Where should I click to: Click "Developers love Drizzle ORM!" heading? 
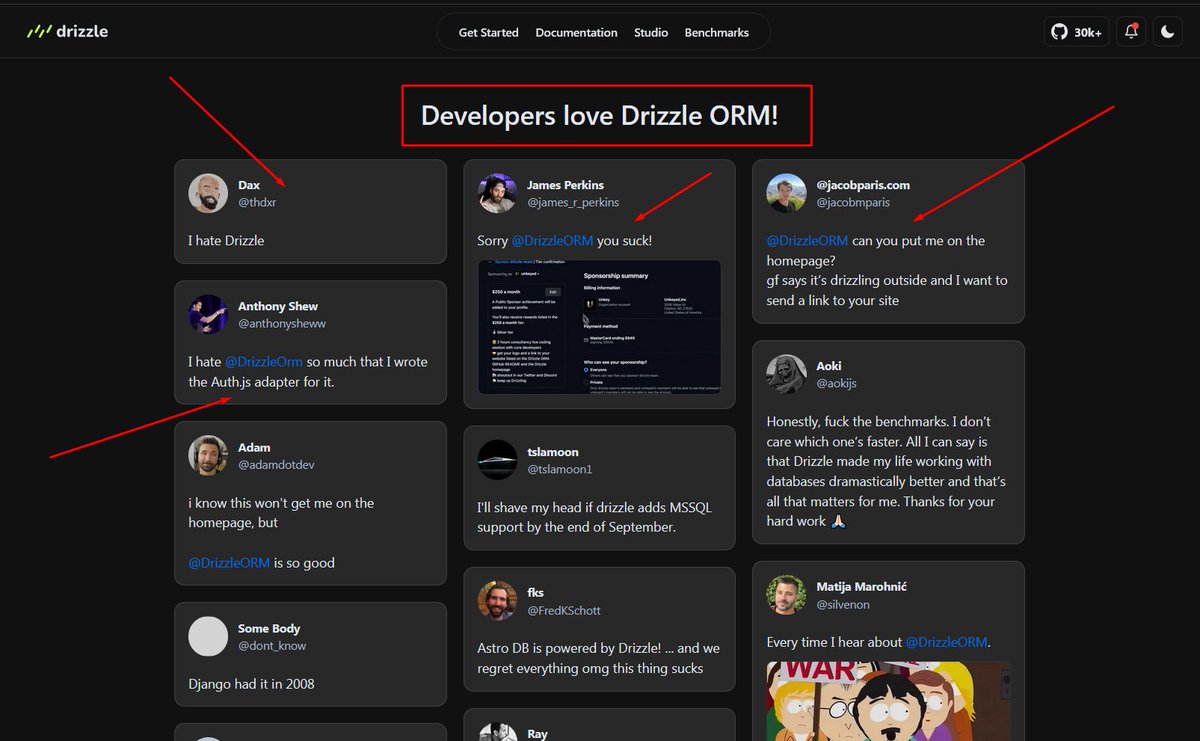pyautogui.click(x=599, y=115)
